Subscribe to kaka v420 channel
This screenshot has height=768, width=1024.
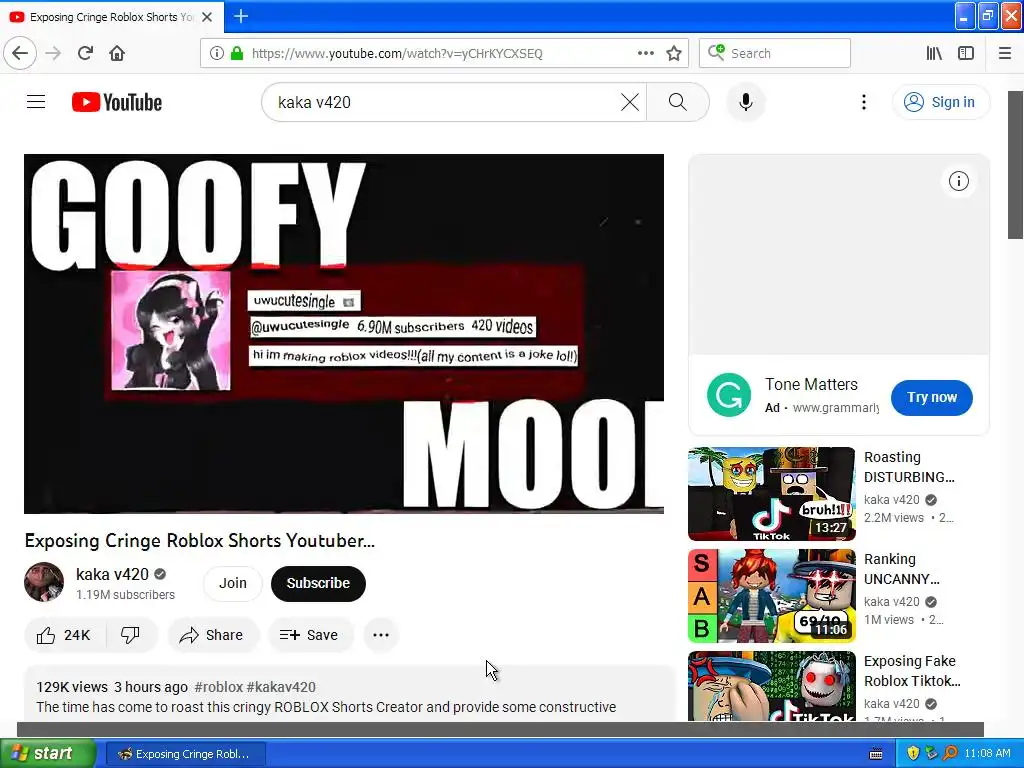tap(318, 583)
